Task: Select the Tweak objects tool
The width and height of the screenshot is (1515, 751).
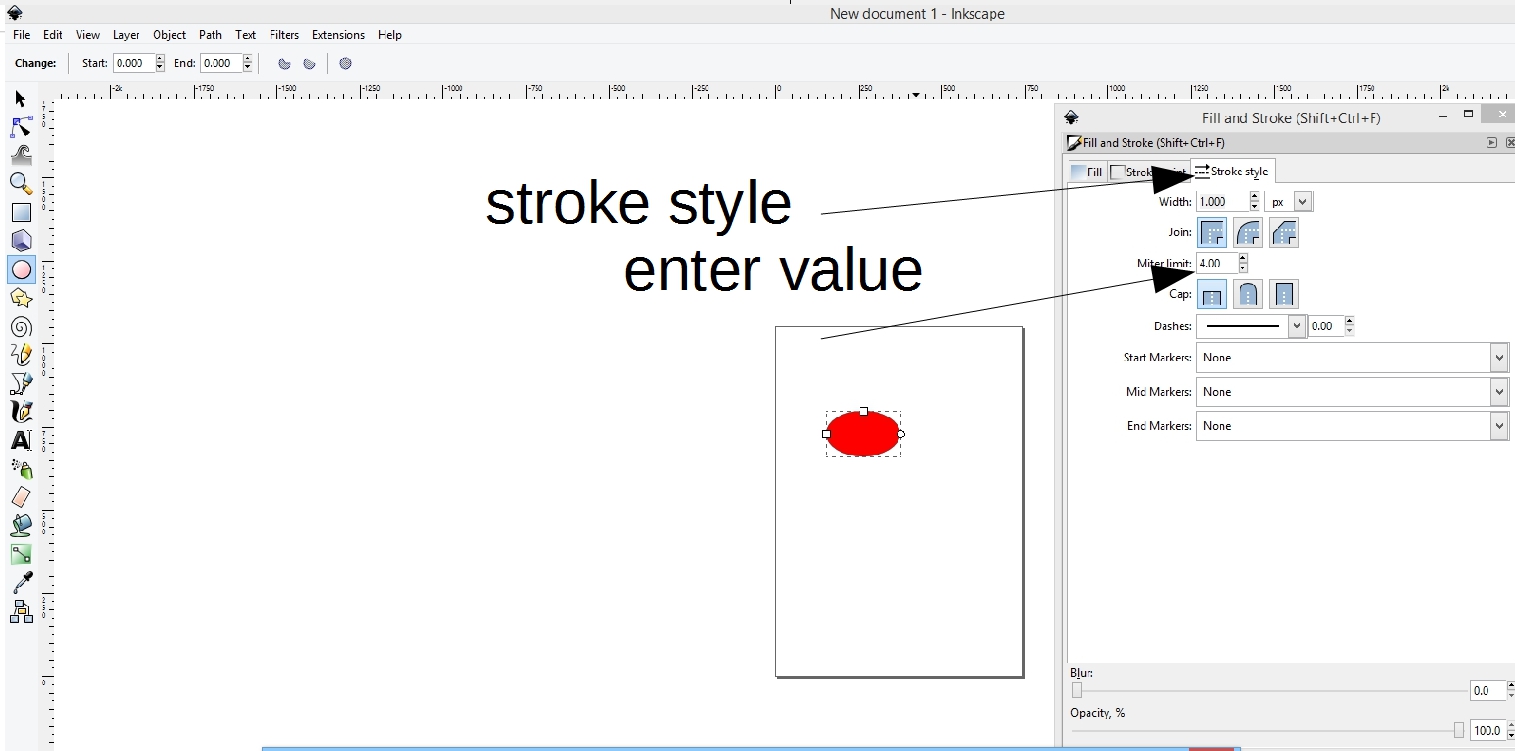Action: point(20,155)
